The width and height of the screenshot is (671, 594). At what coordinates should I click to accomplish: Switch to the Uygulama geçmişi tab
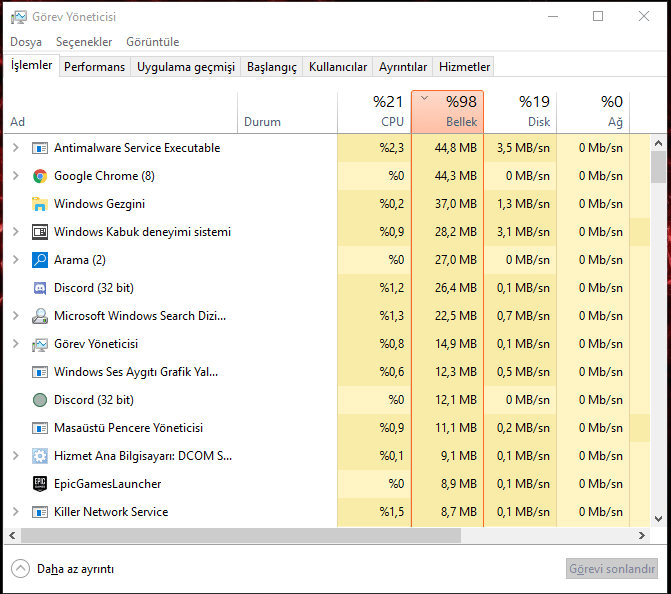[x=186, y=67]
